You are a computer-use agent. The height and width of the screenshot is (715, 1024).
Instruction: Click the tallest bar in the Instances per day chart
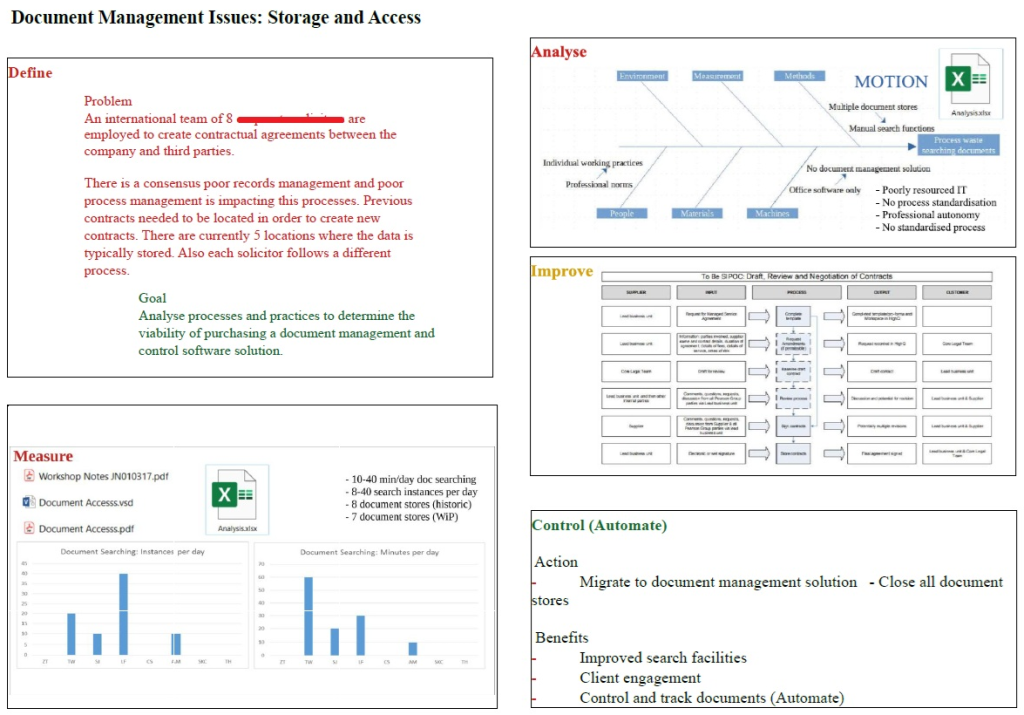(123, 614)
